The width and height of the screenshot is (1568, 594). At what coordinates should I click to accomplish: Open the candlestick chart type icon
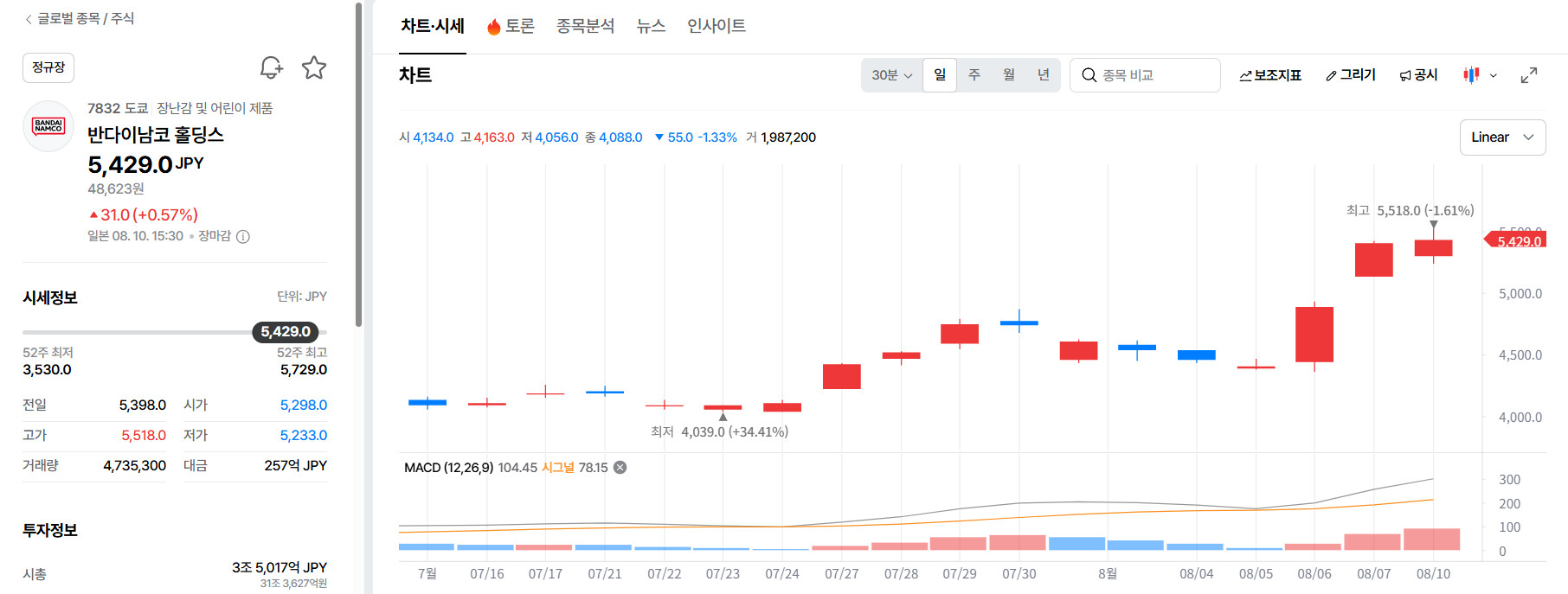click(1471, 75)
